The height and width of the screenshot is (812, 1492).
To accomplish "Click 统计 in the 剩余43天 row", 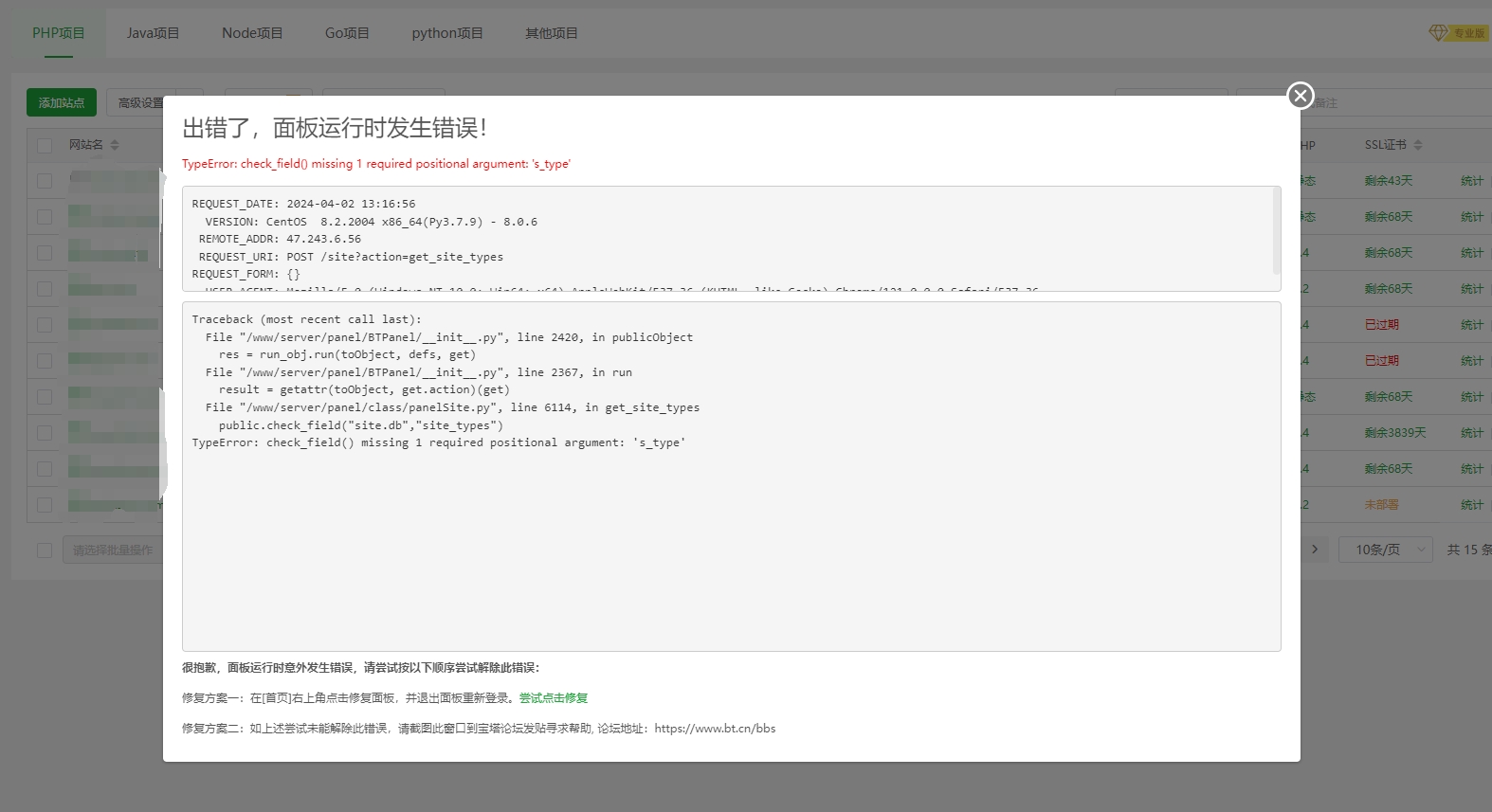I will (x=1472, y=181).
